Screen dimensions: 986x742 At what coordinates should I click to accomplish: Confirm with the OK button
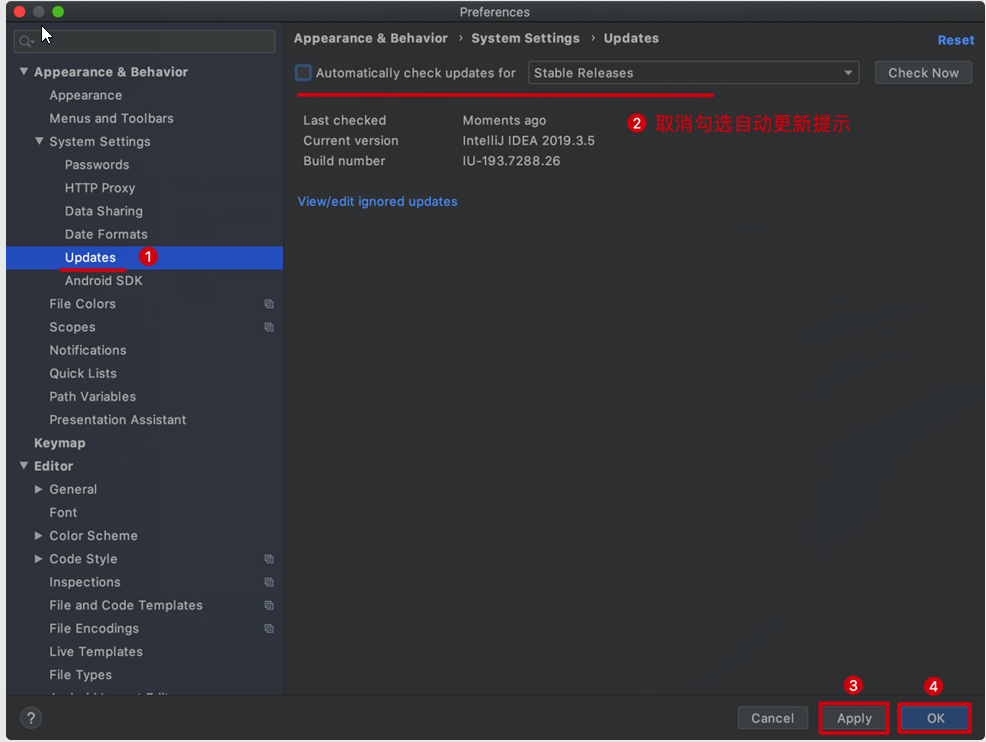click(x=935, y=718)
